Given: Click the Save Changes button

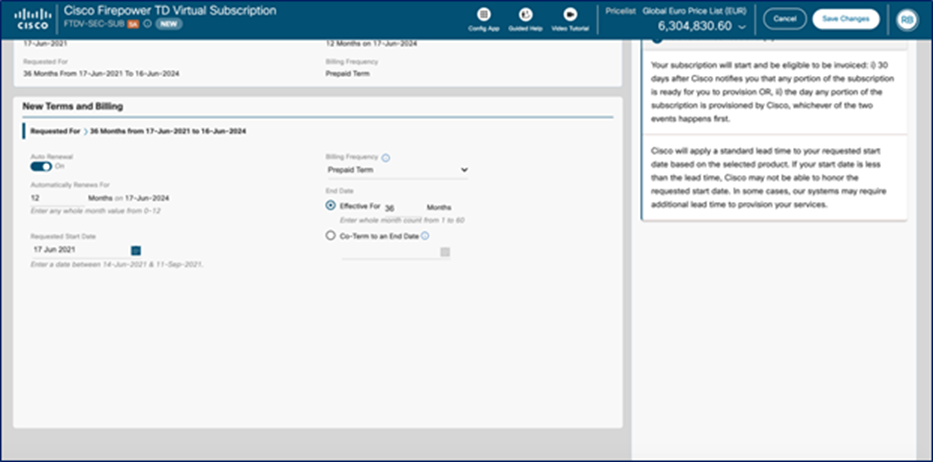Looking at the screenshot, I should pyautogui.click(x=846, y=19).
